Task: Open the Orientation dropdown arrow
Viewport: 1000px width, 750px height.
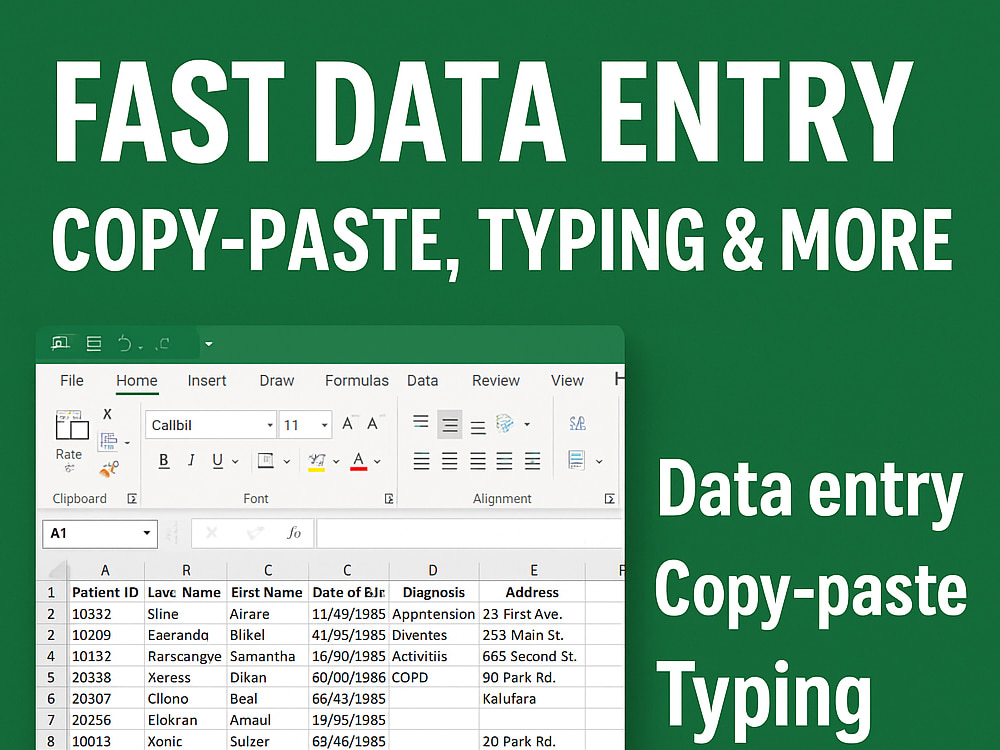Action: pyautogui.click(x=527, y=423)
